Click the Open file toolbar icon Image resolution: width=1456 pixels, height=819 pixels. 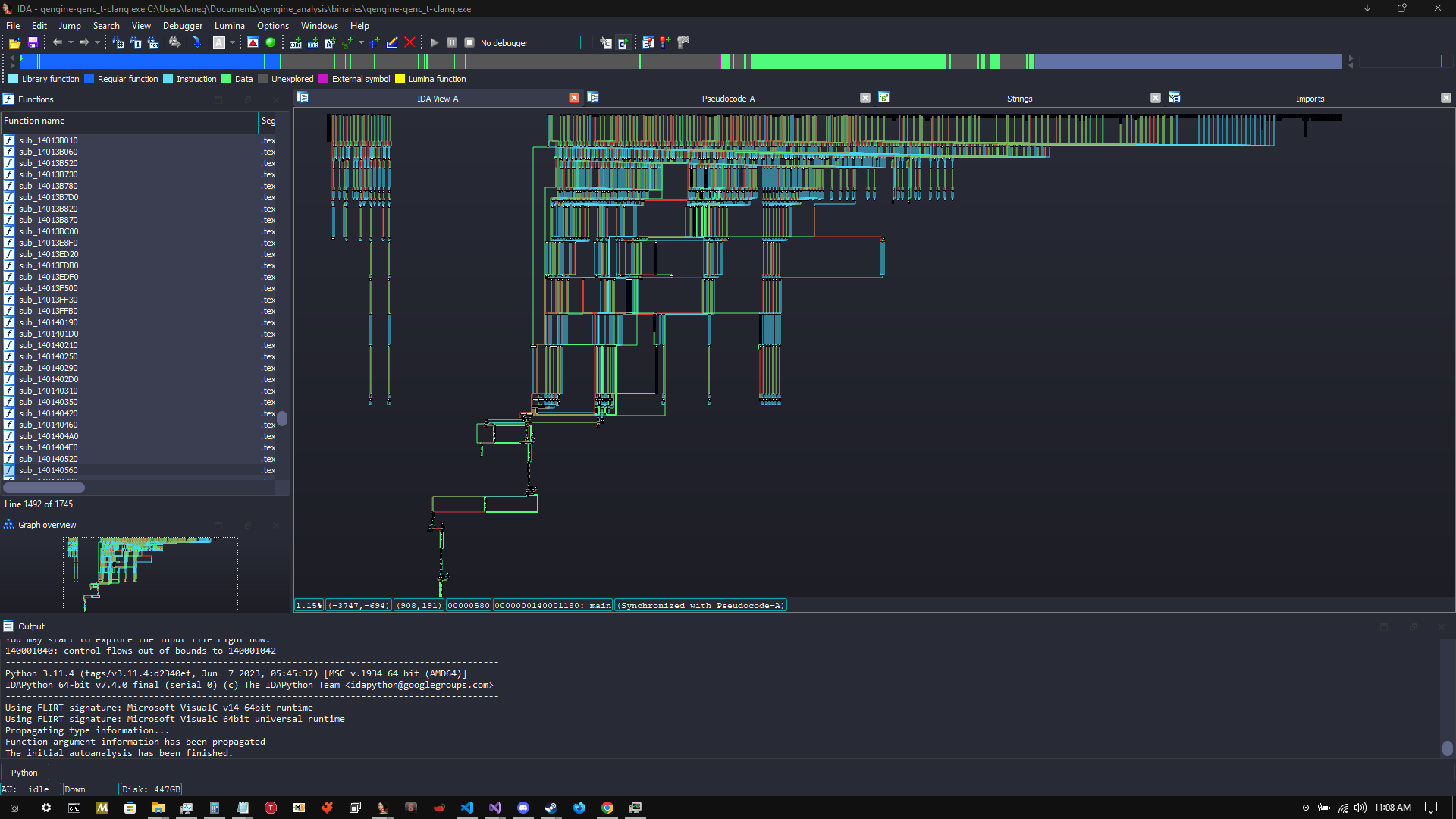pyautogui.click(x=14, y=42)
